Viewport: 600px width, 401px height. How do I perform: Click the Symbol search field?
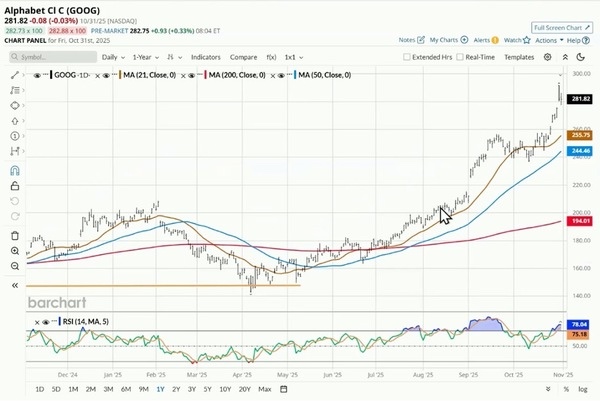click(57, 58)
